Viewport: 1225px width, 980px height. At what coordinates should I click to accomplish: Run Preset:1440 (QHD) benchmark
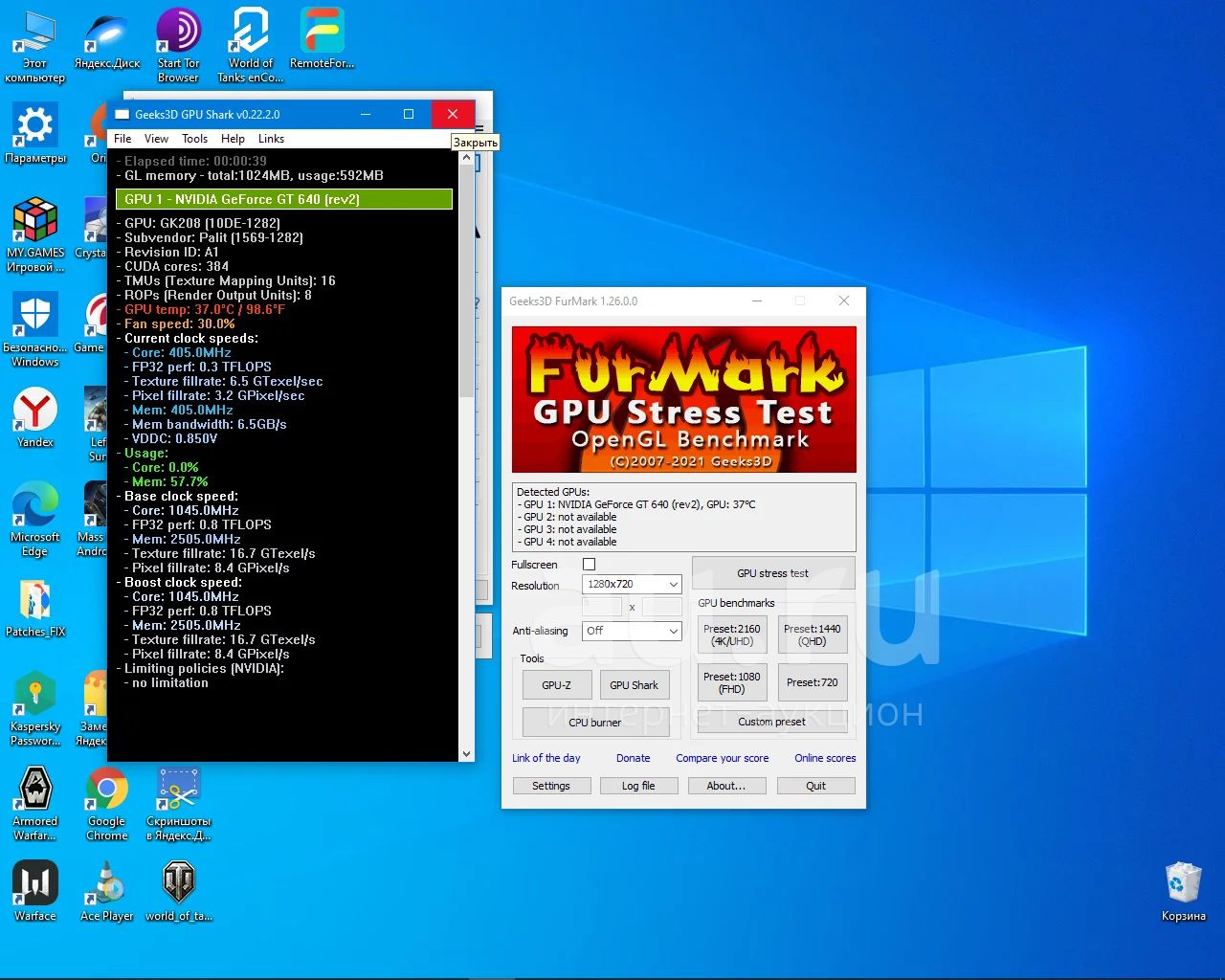point(813,635)
